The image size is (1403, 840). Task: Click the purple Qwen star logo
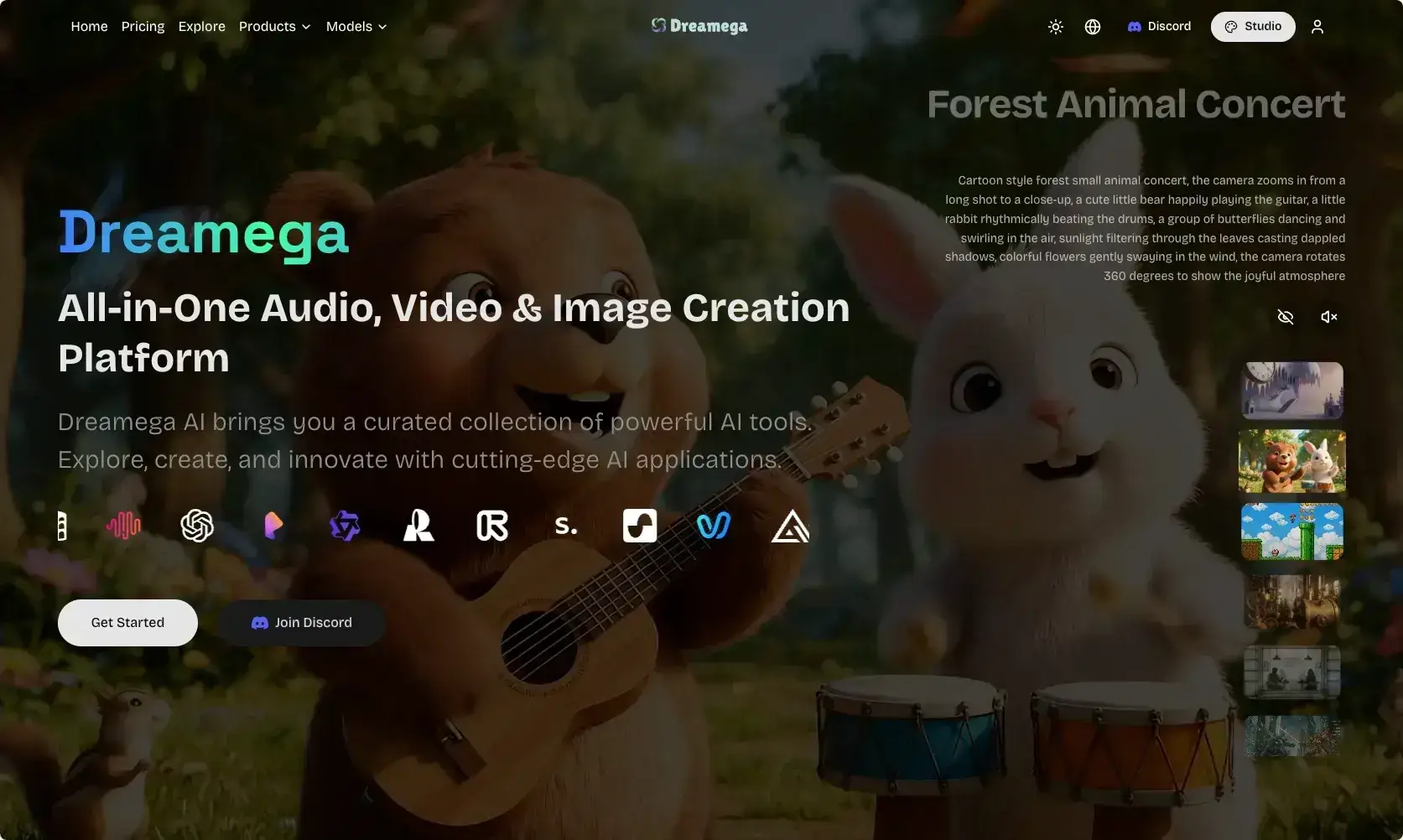click(x=345, y=526)
